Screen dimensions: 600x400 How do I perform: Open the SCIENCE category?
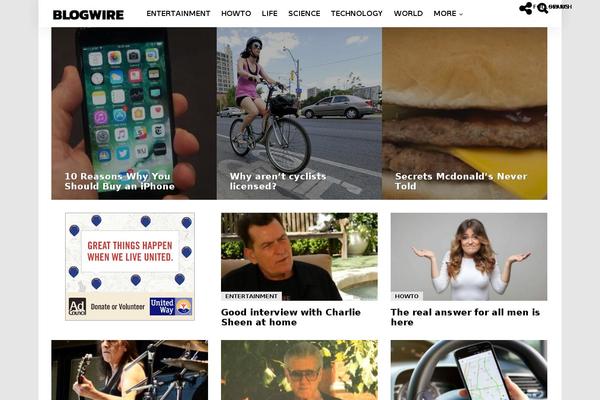pos(304,13)
